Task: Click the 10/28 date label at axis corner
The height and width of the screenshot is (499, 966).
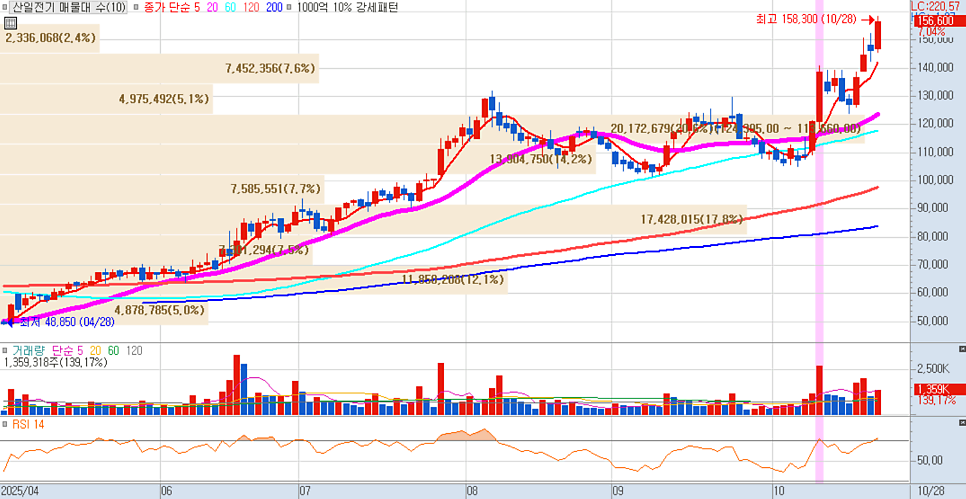Action: pyautogui.click(x=930, y=491)
